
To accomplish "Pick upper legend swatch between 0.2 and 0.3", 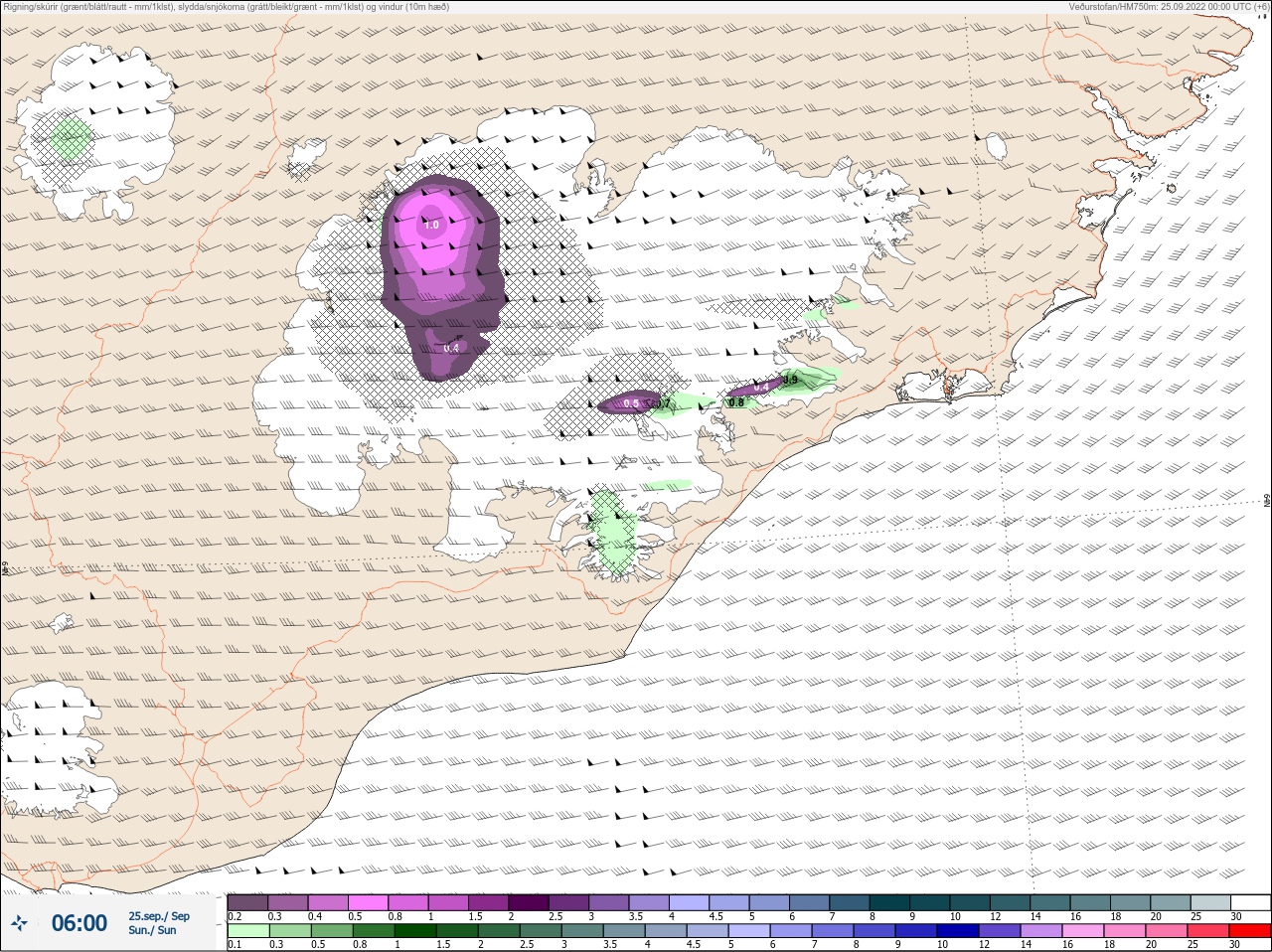I will [x=247, y=902].
